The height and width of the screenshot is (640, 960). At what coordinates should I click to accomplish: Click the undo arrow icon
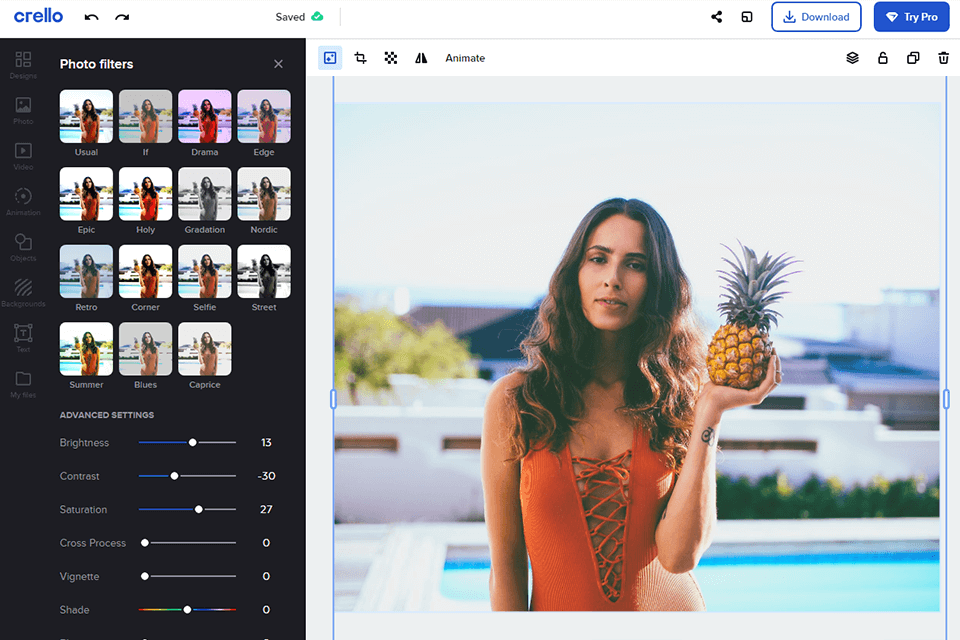[x=92, y=17]
